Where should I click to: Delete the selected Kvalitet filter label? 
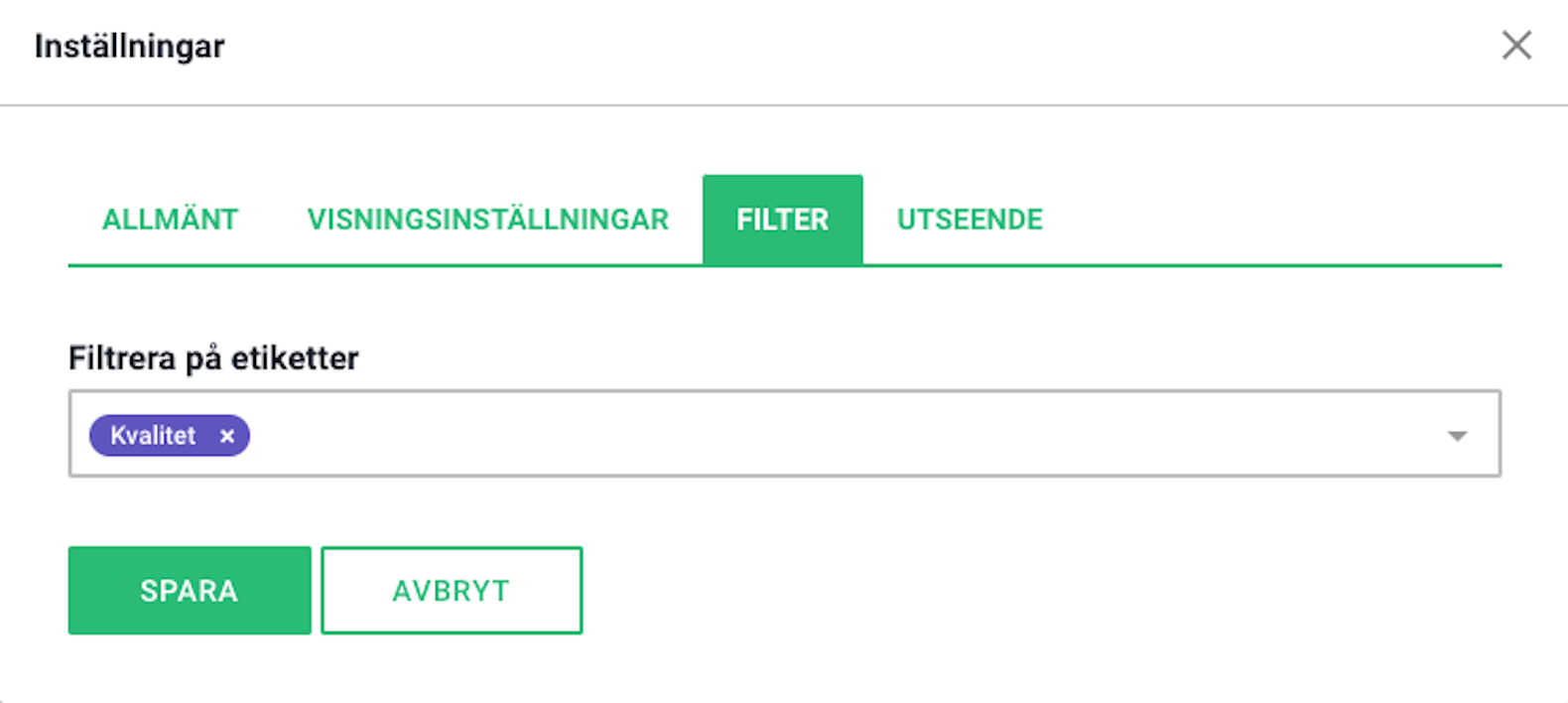227,436
